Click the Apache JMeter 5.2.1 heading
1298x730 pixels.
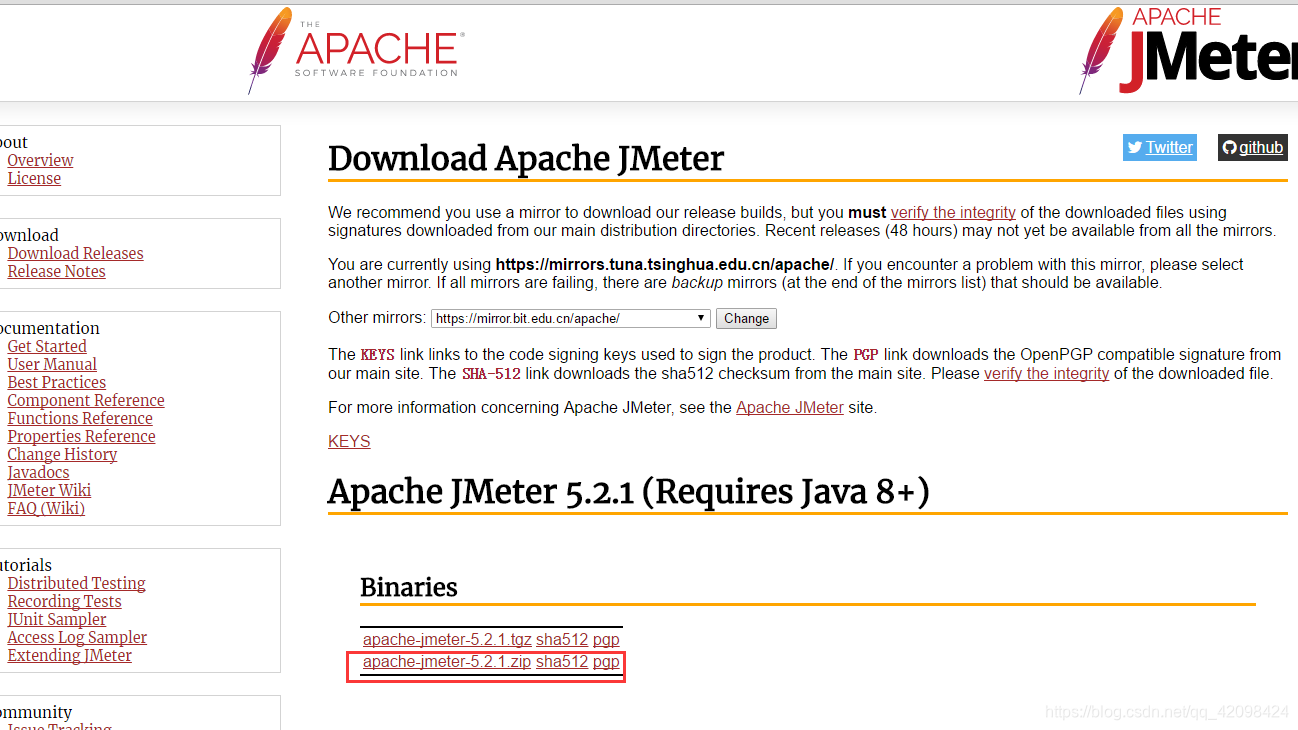629,491
